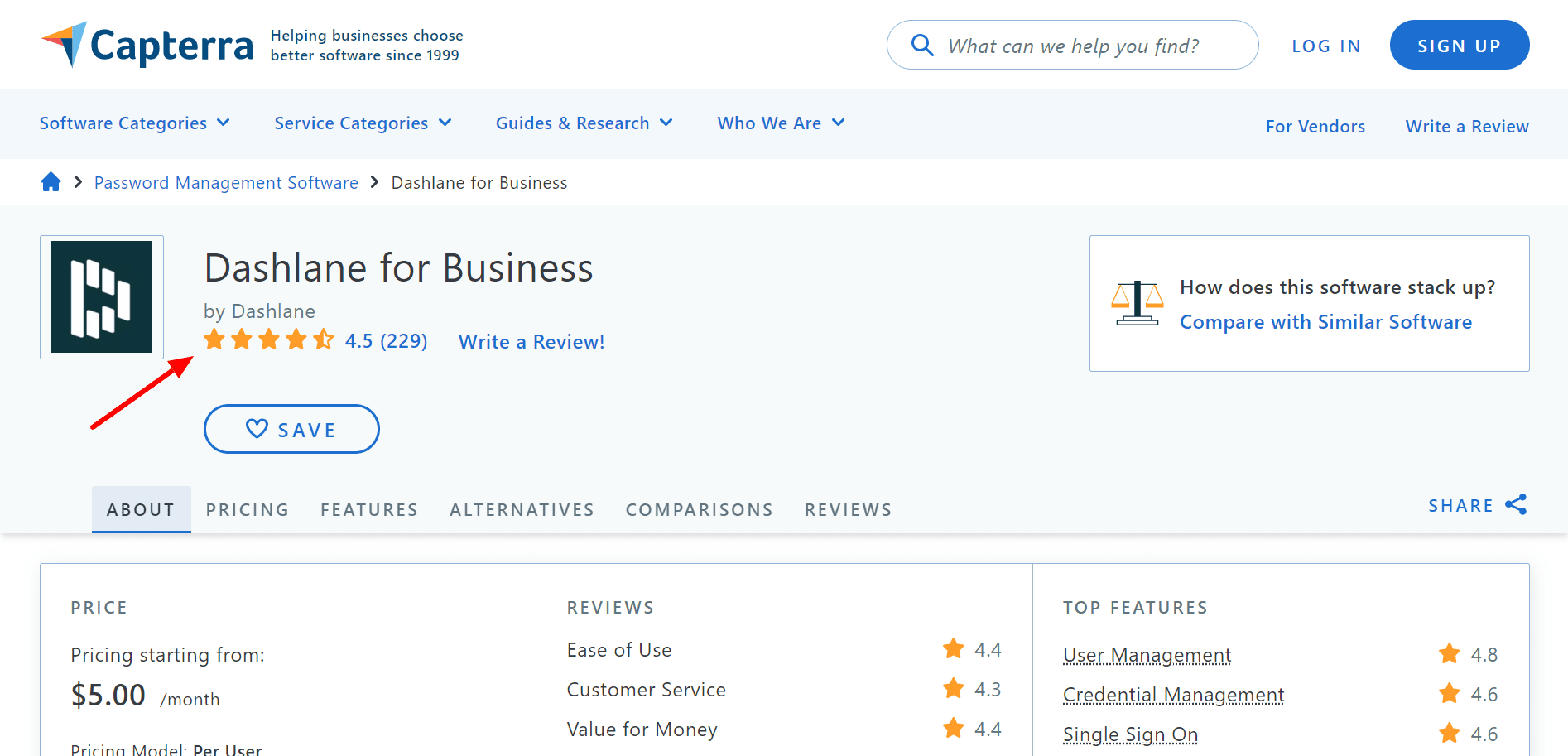Switch to the Pricing tab
The image size is (1568, 756).
(248, 509)
